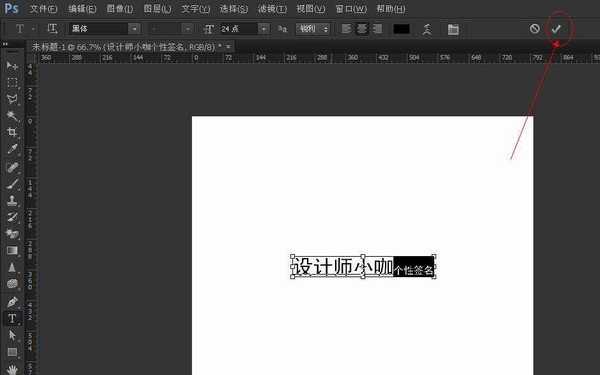
Task: Open the 帮助 Help menu
Action: pos(391,8)
